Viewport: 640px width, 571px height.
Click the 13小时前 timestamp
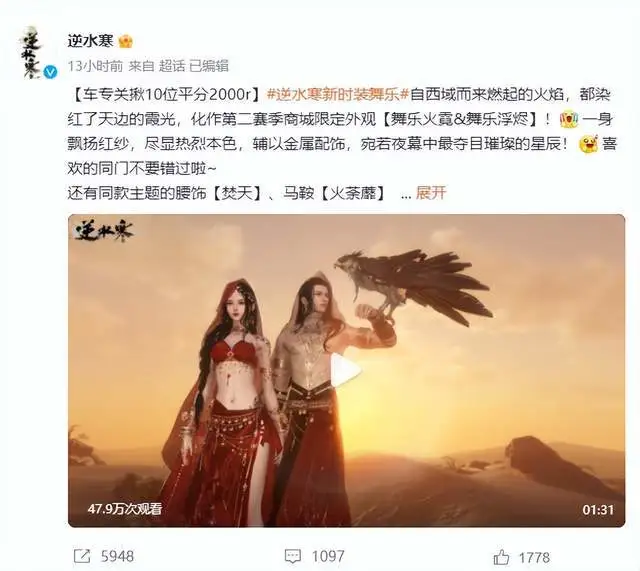(x=95, y=66)
